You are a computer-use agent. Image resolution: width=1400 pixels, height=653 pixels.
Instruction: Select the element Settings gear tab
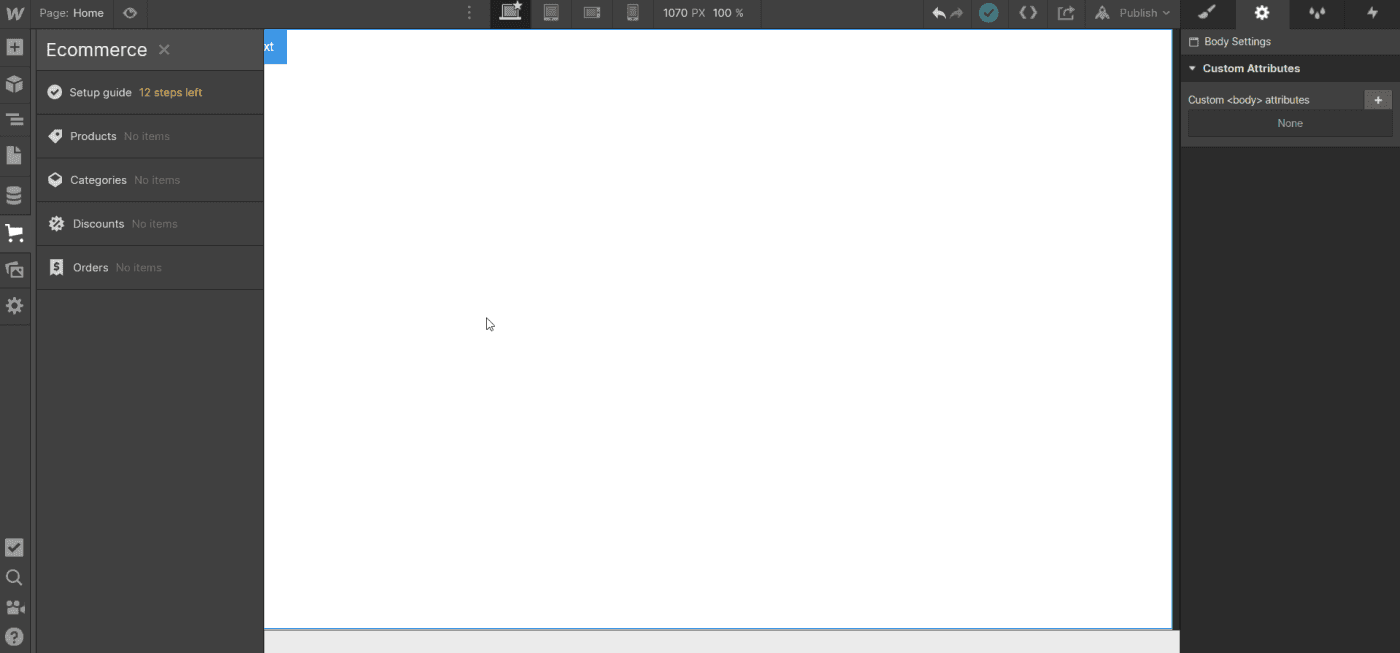click(1262, 13)
